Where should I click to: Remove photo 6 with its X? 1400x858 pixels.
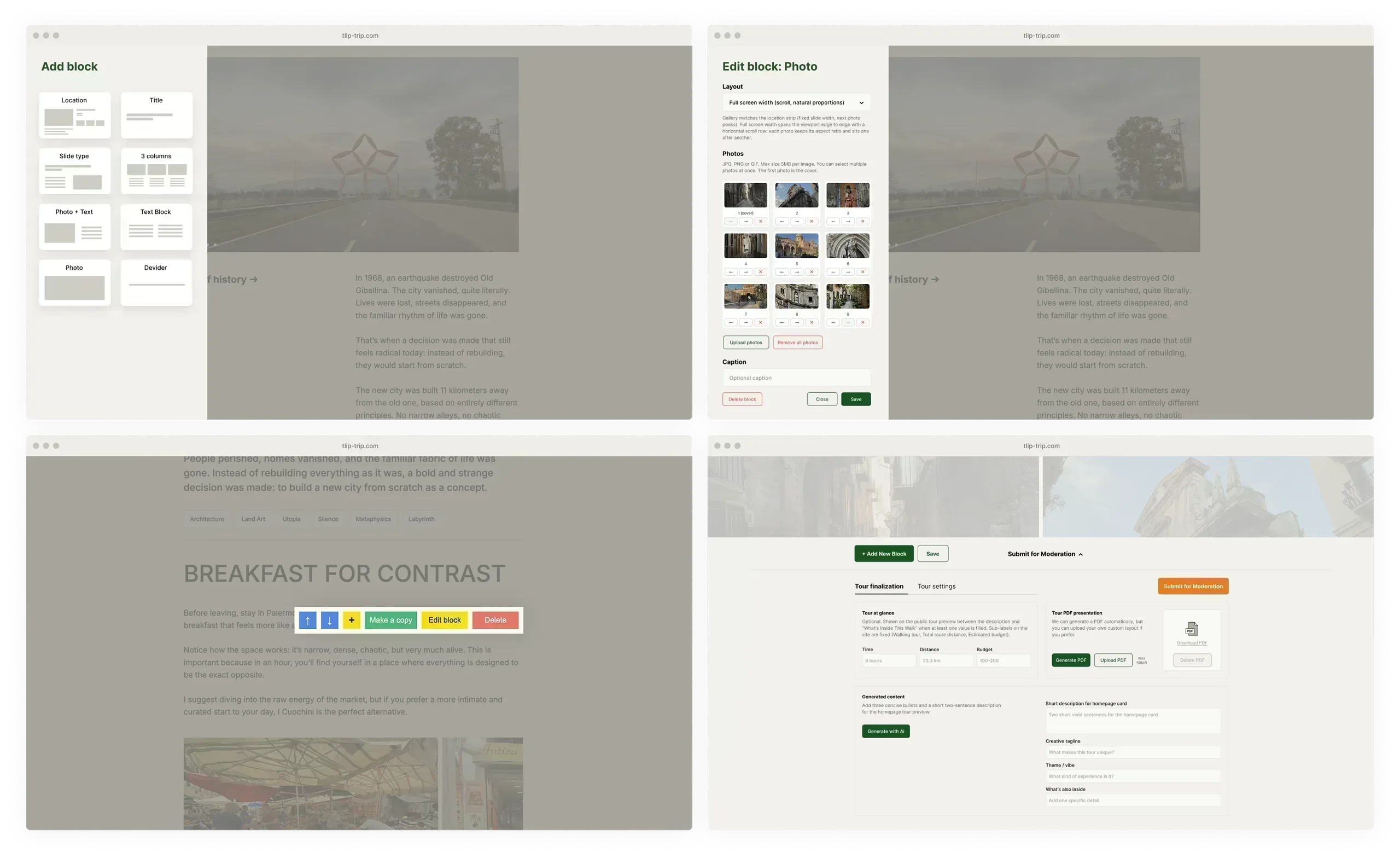[862, 272]
